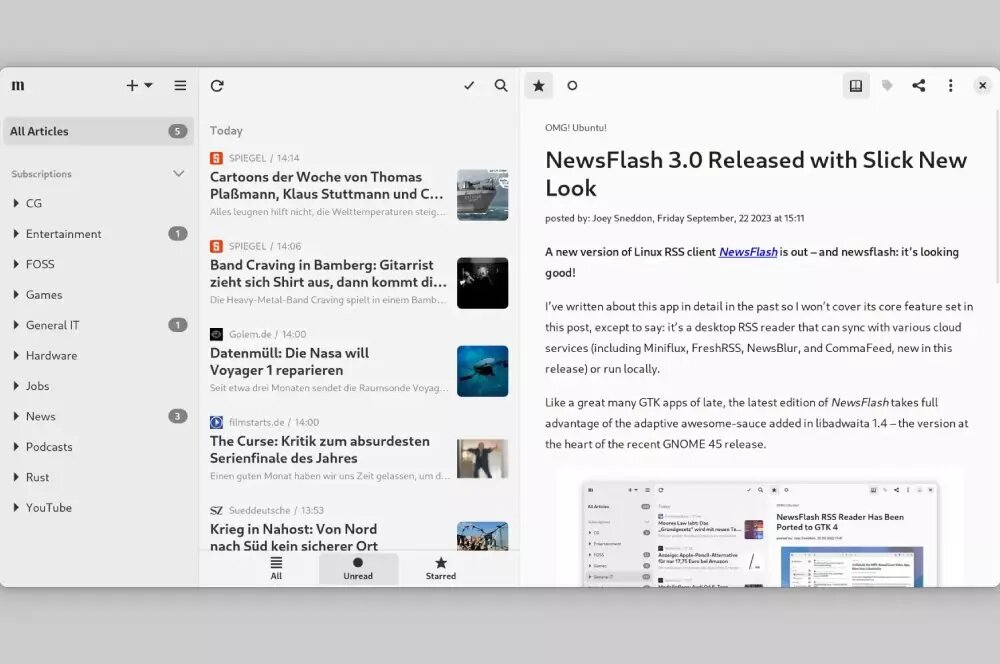
Task: Click the SPIEGEL feed icon at 14:06
Action: tap(216, 246)
